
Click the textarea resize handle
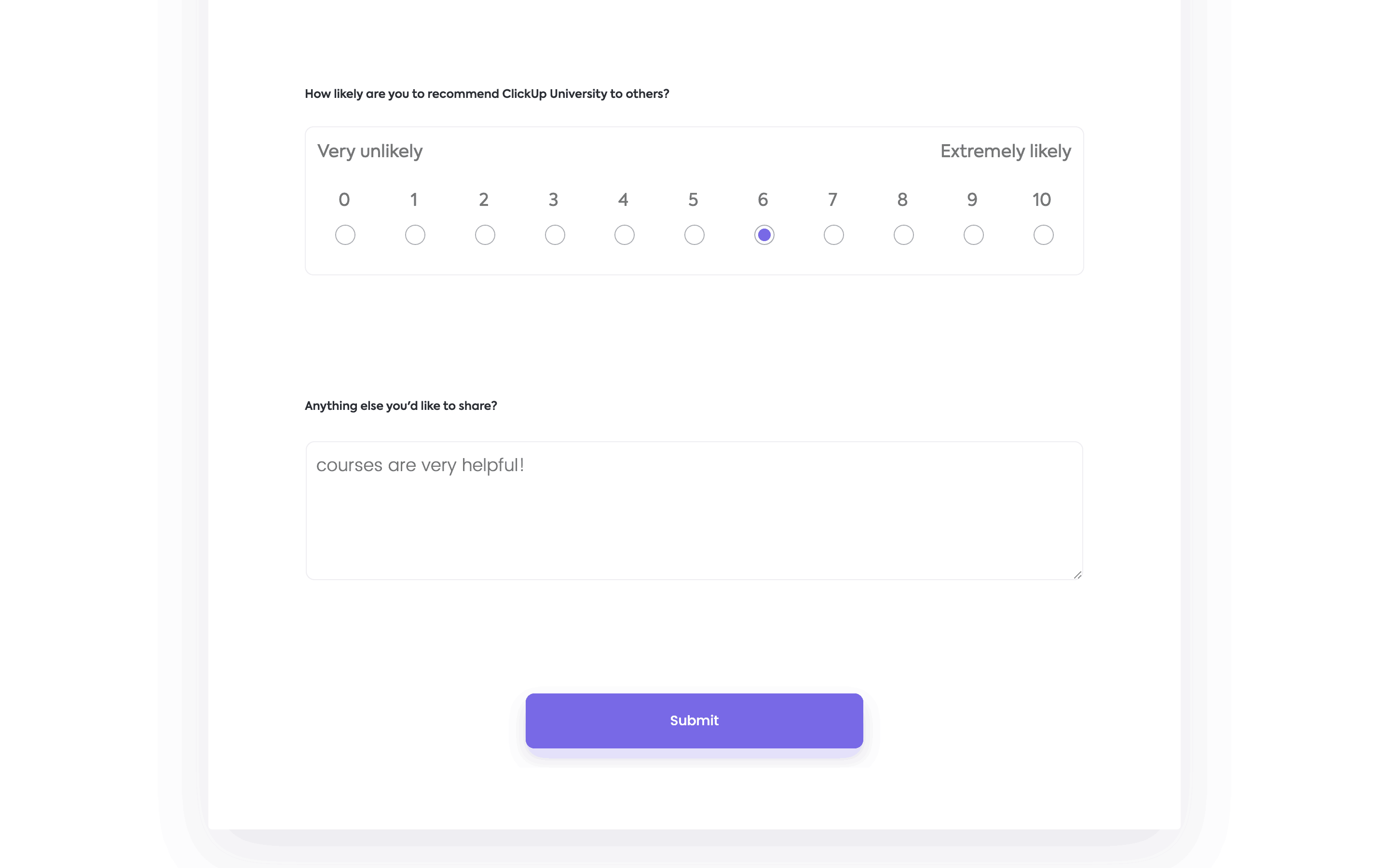click(1077, 575)
